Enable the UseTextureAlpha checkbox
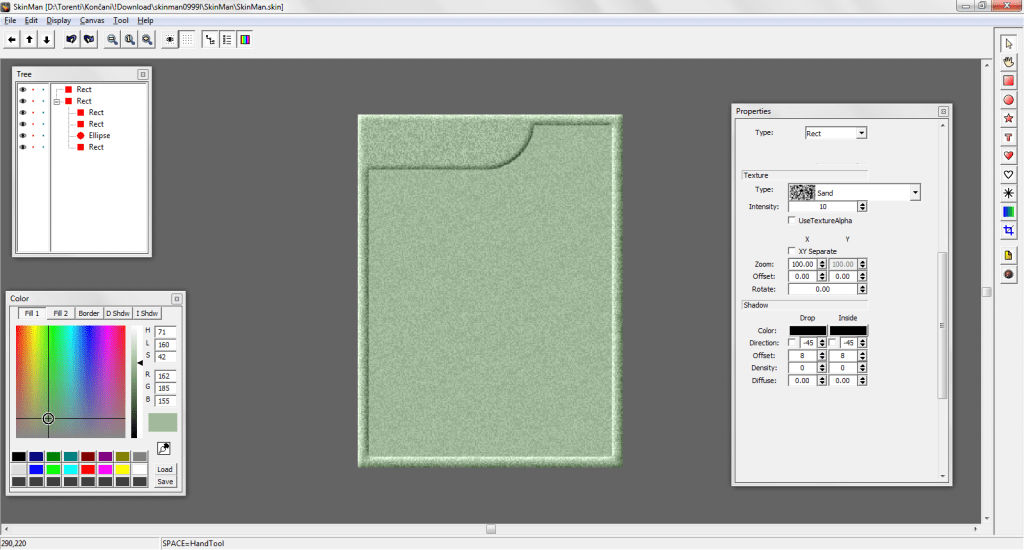The width and height of the screenshot is (1024, 550). pyautogui.click(x=792, y=220)
